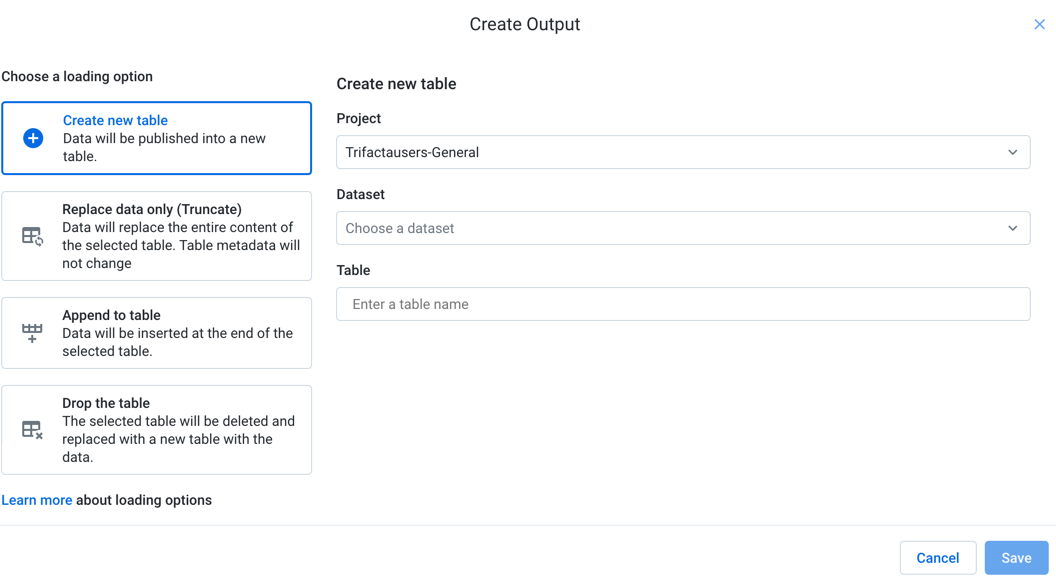Expand the Project field chevron arrow
Screen dimensions: 1056x580
[x=1012, y=152]
